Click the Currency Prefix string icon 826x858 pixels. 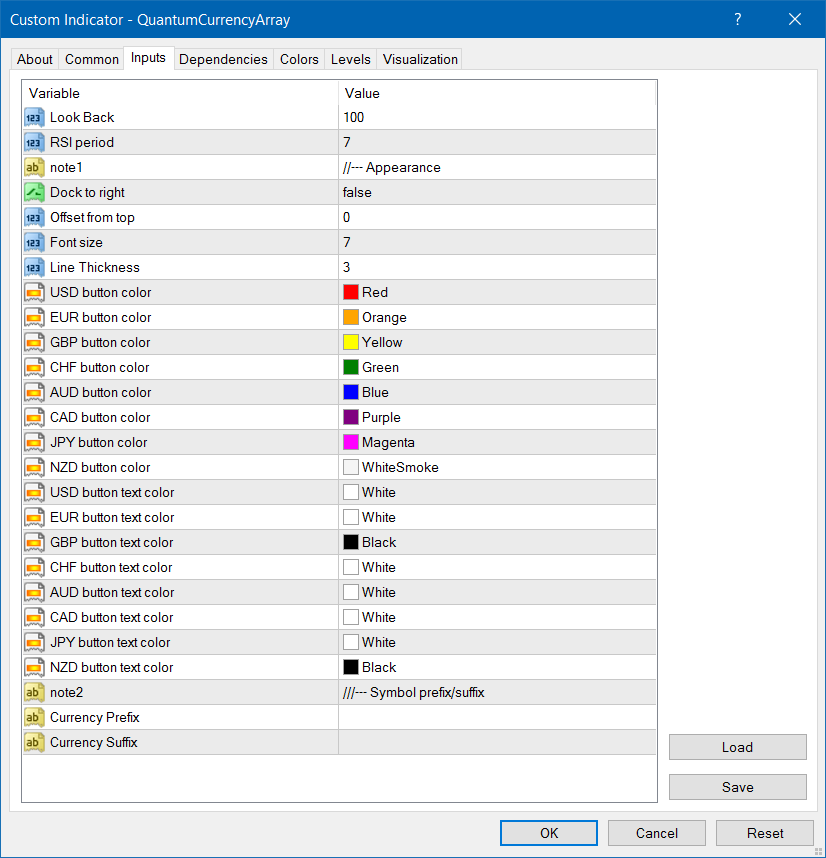(x=34, y=718)
